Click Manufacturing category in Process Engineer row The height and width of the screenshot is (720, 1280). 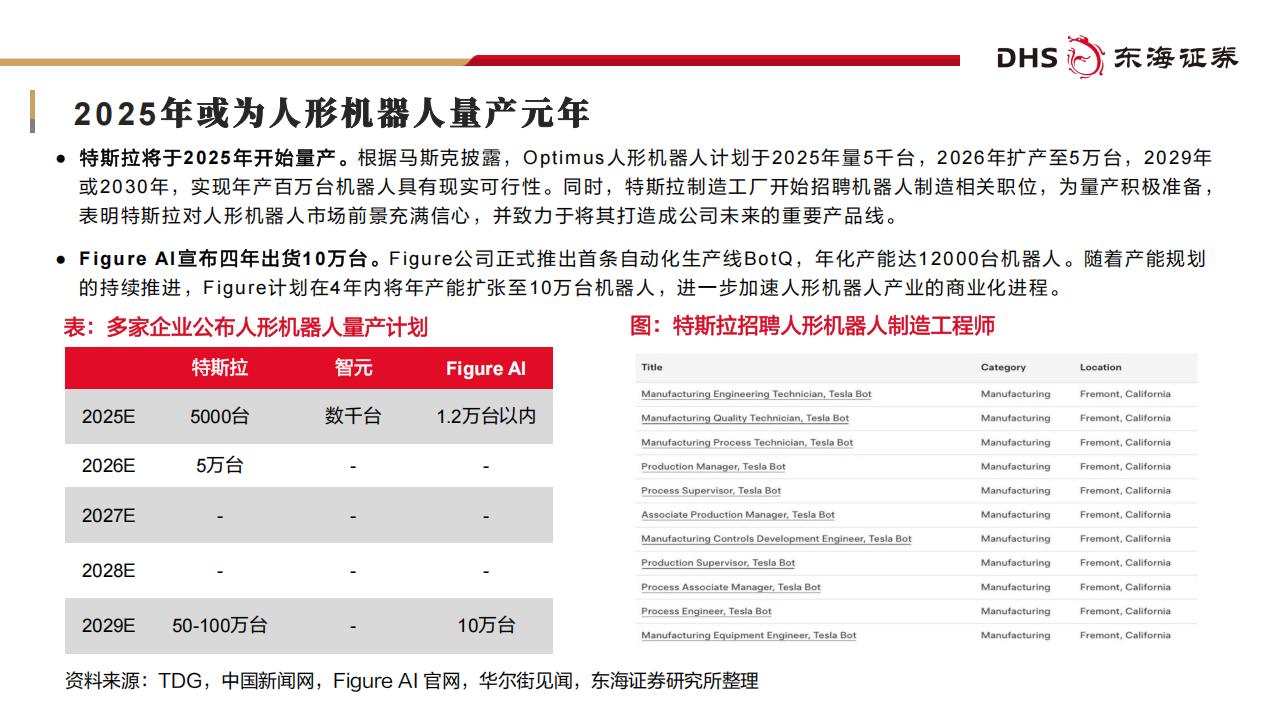pyautogui.click(x=1015, y=611)
